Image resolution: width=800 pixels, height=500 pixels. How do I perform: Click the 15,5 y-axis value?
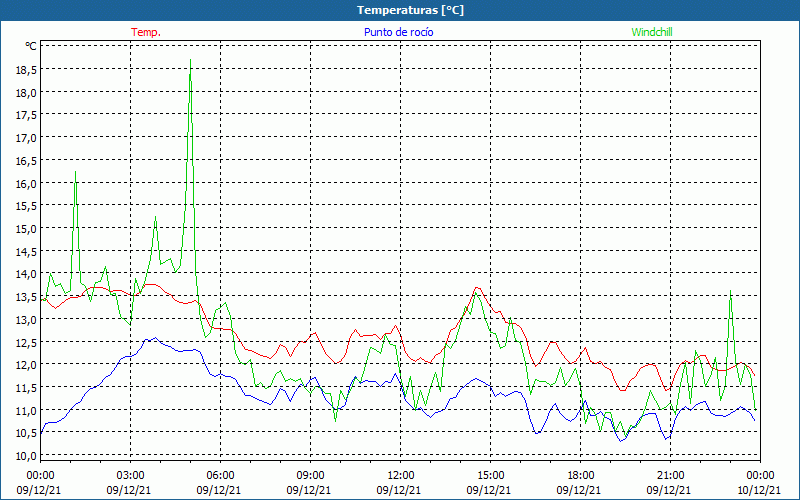click(26, 206)
